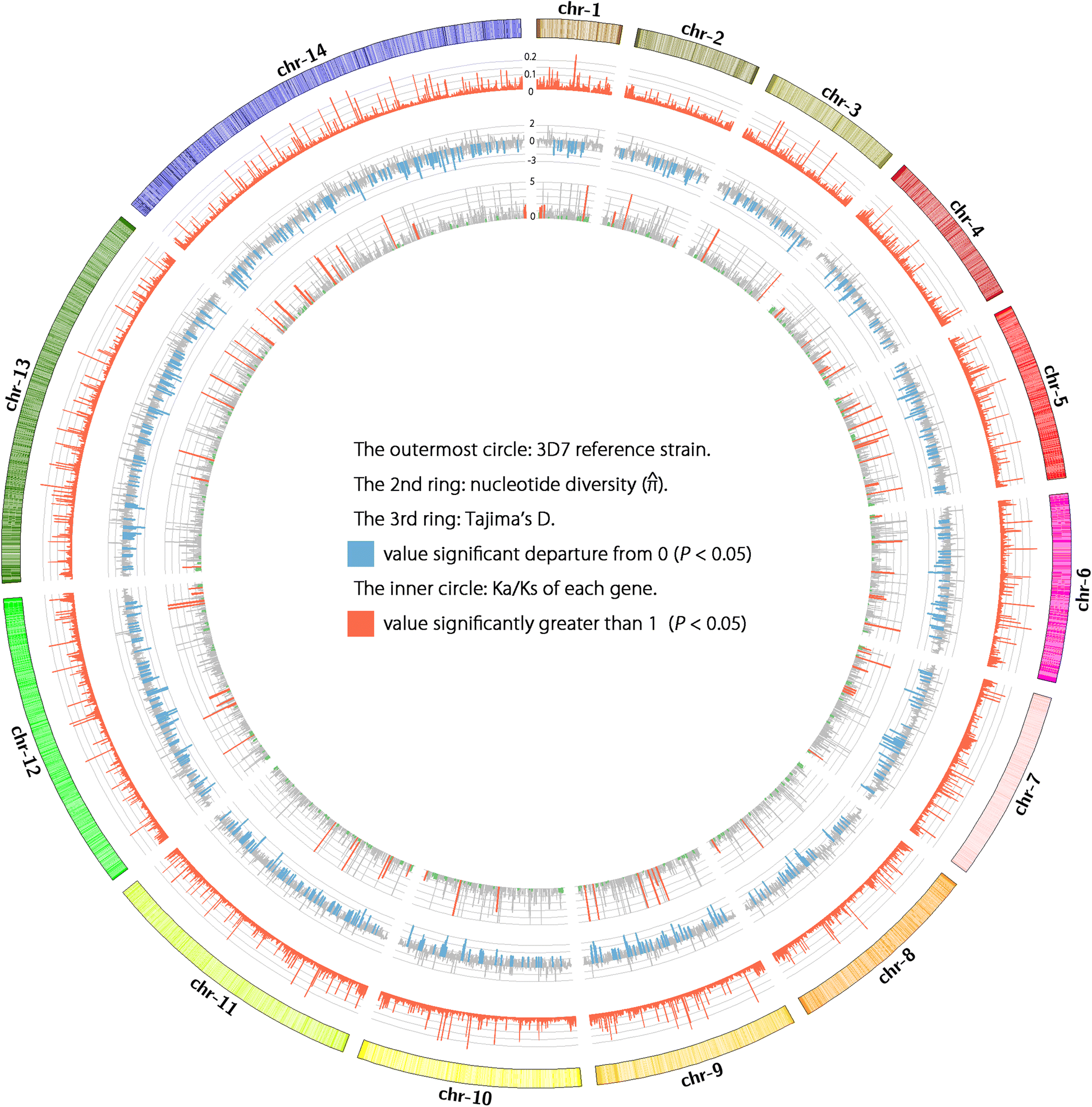This screenshot has height=1107, width=1092.
Task: Select the brown chr-1 outer band
Action: coord(579,30)
